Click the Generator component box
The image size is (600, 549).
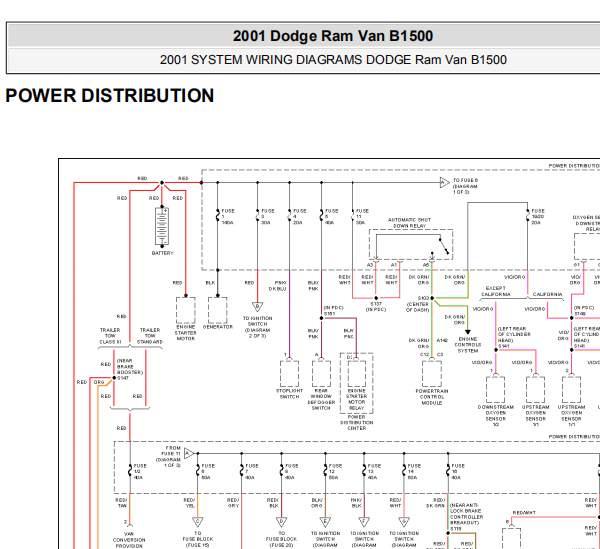click(217, 310)
